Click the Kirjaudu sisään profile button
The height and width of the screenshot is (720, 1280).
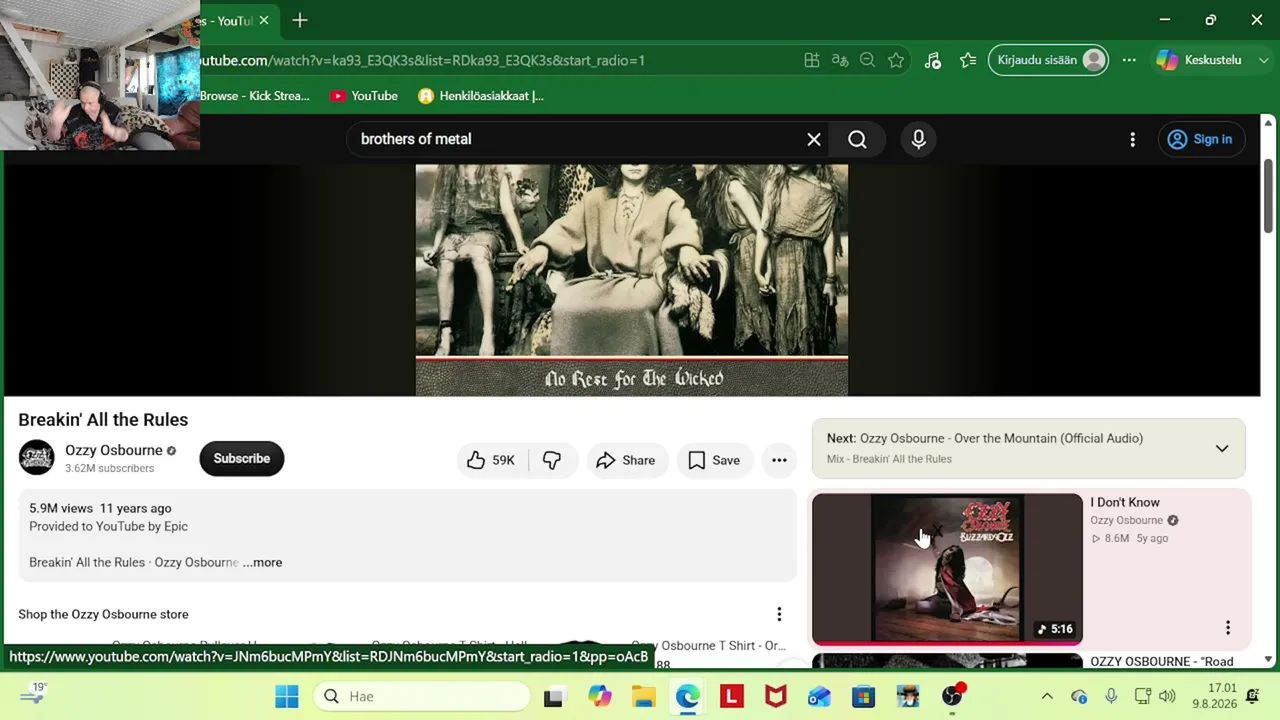1048,60
